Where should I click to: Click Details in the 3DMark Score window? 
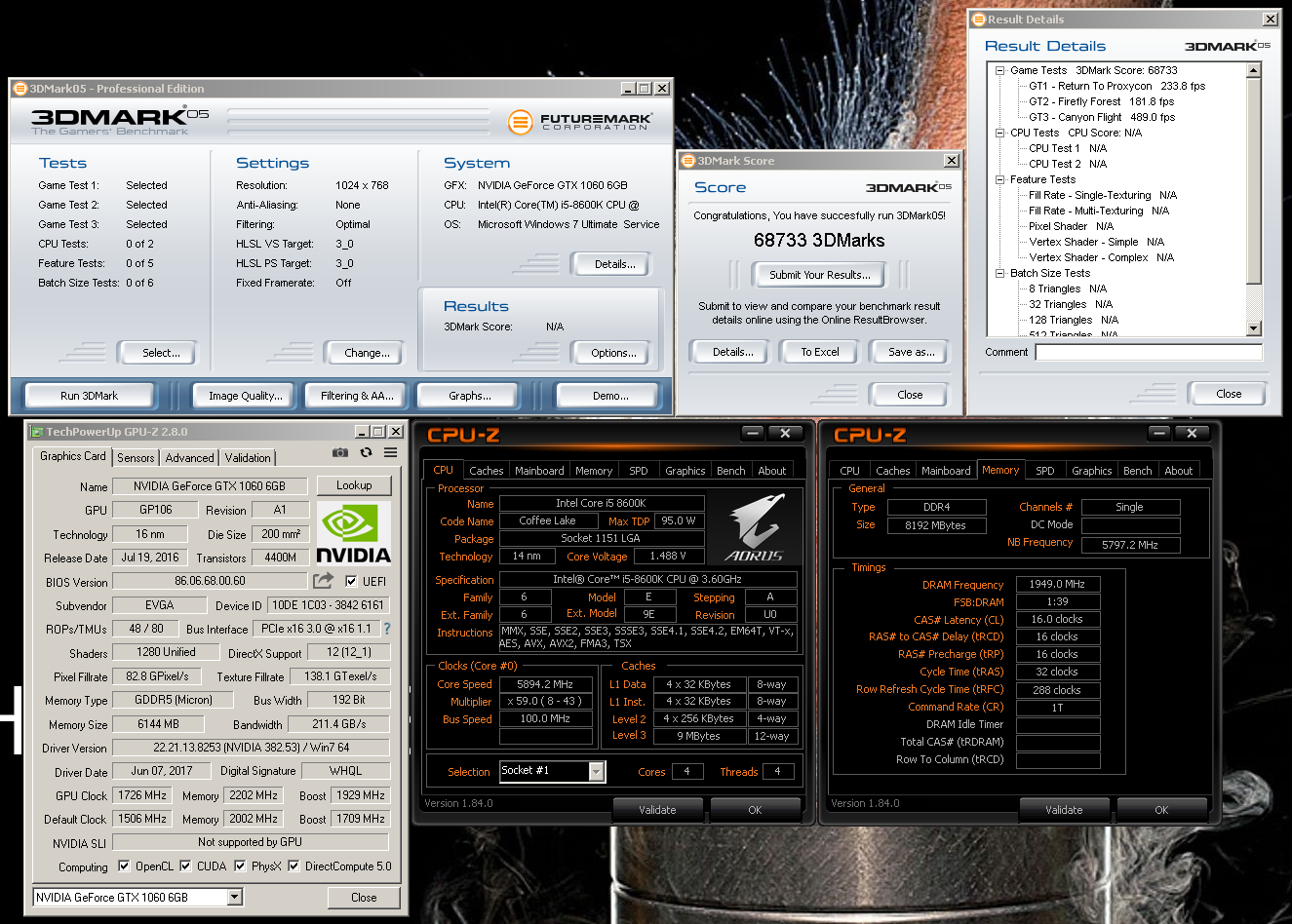click(732, 352)
